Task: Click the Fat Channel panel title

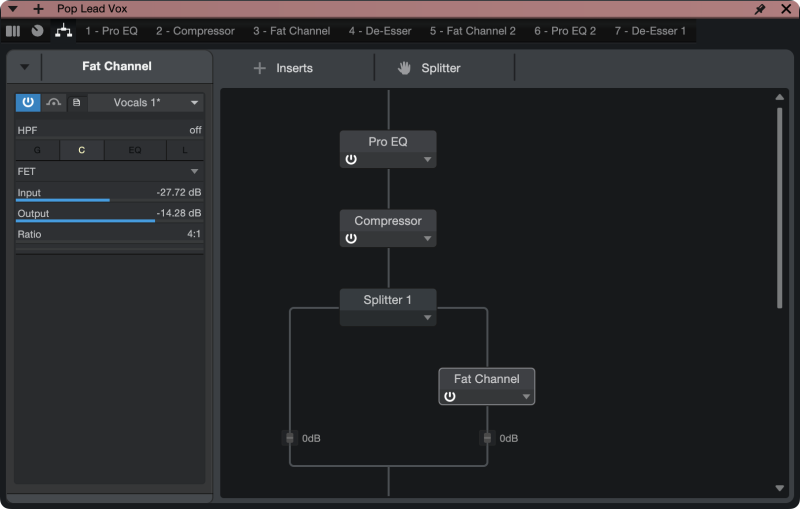Action: (117, 66)
